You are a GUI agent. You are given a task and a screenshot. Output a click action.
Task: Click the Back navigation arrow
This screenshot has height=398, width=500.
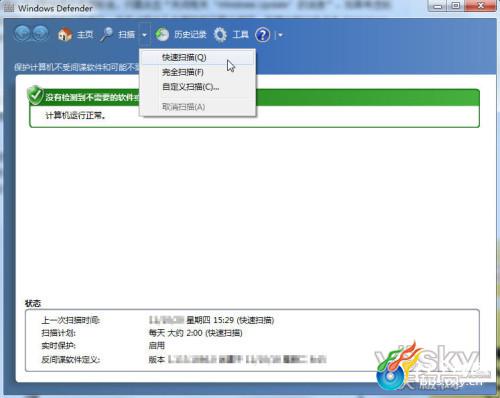pos(23,34)
